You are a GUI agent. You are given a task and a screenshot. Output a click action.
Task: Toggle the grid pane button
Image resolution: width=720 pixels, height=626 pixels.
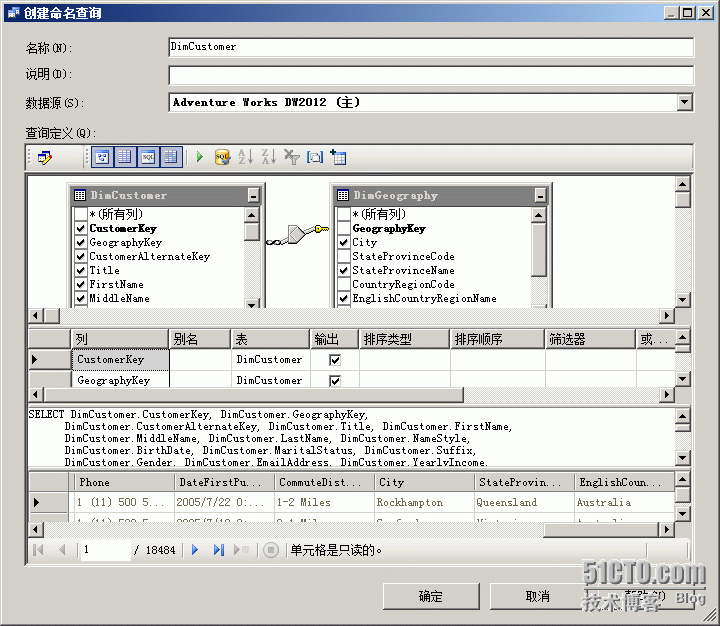click(125, 158)
